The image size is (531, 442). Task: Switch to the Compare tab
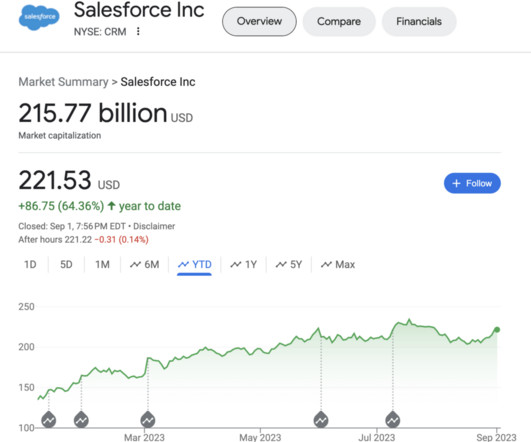339,21
